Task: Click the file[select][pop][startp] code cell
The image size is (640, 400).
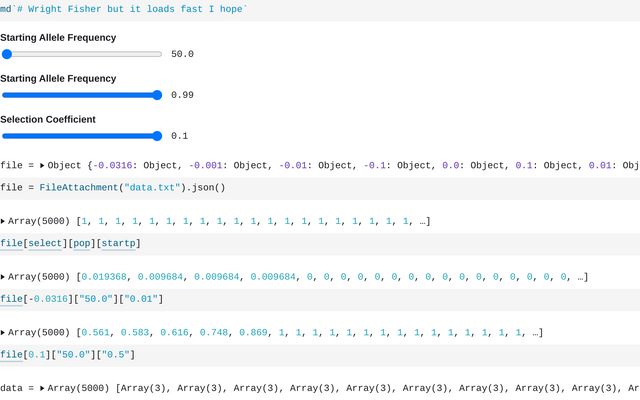Action: click(70, 243)
